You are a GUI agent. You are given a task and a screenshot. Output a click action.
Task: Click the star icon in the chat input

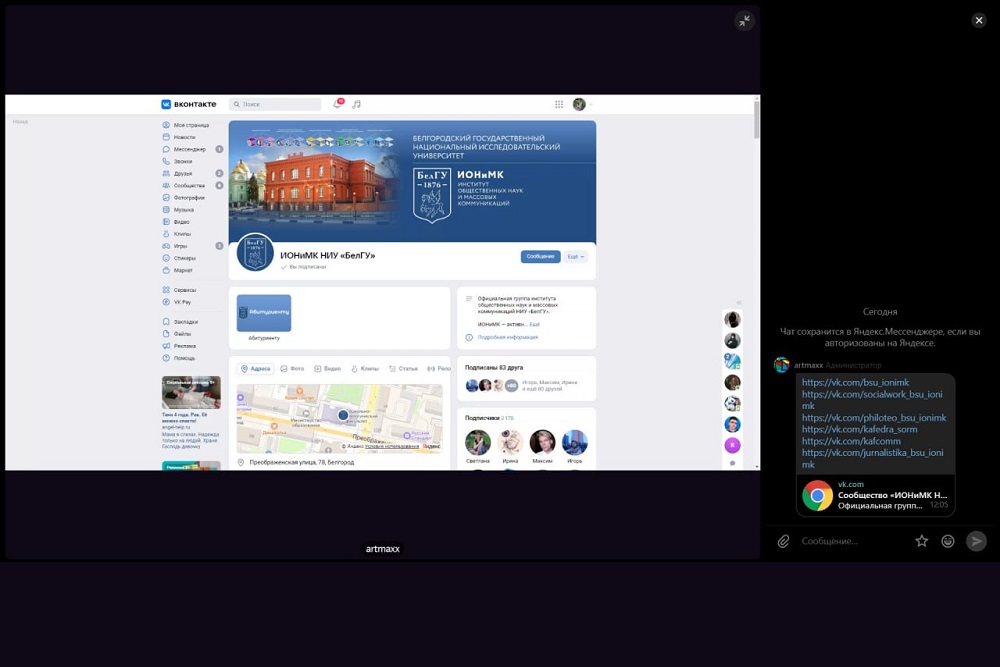(921, 541)
